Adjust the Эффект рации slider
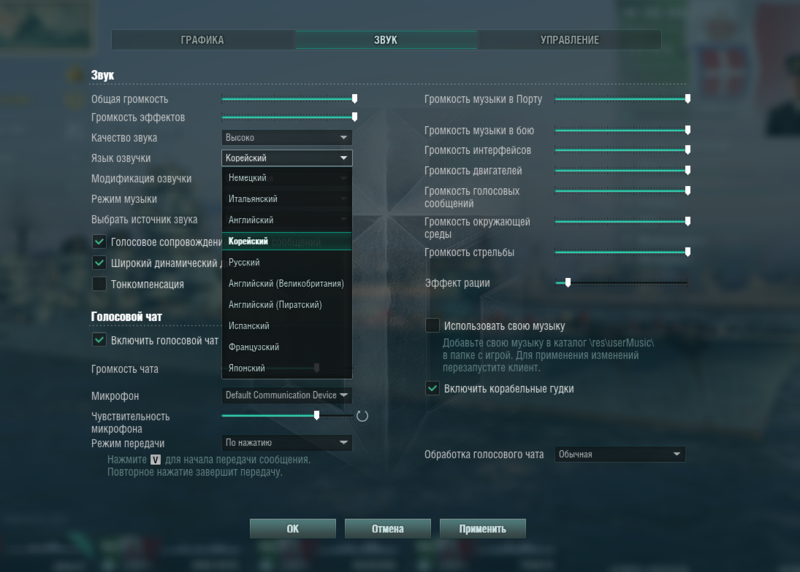 (621, 282)
